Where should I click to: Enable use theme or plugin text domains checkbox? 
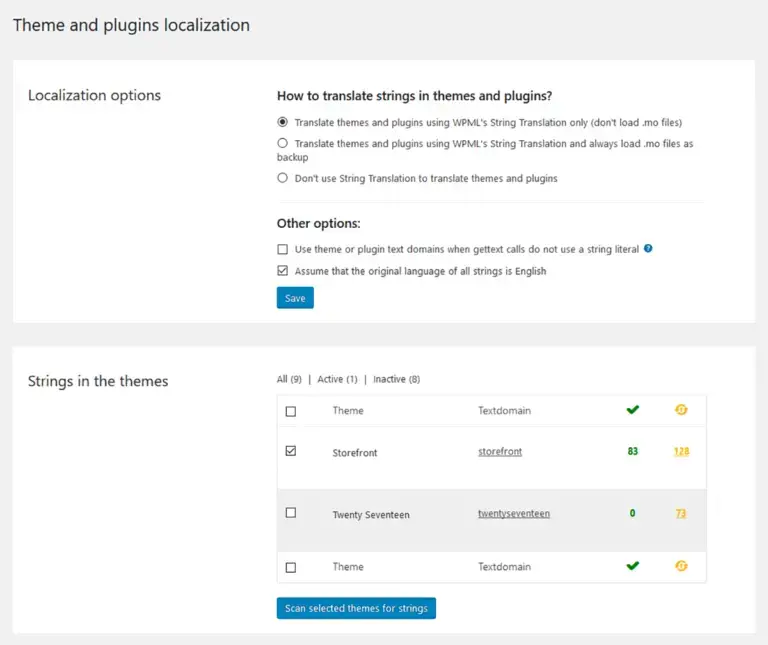(x=283, y=249)
